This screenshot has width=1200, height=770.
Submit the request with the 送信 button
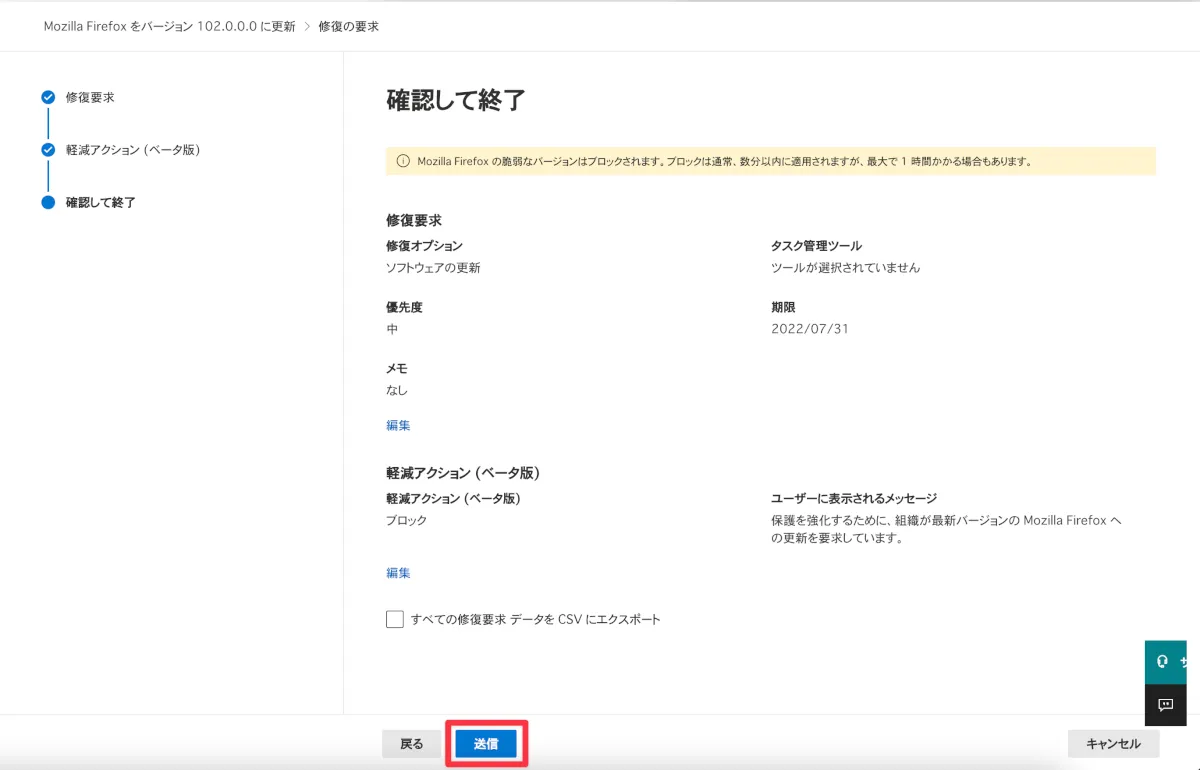486,744
